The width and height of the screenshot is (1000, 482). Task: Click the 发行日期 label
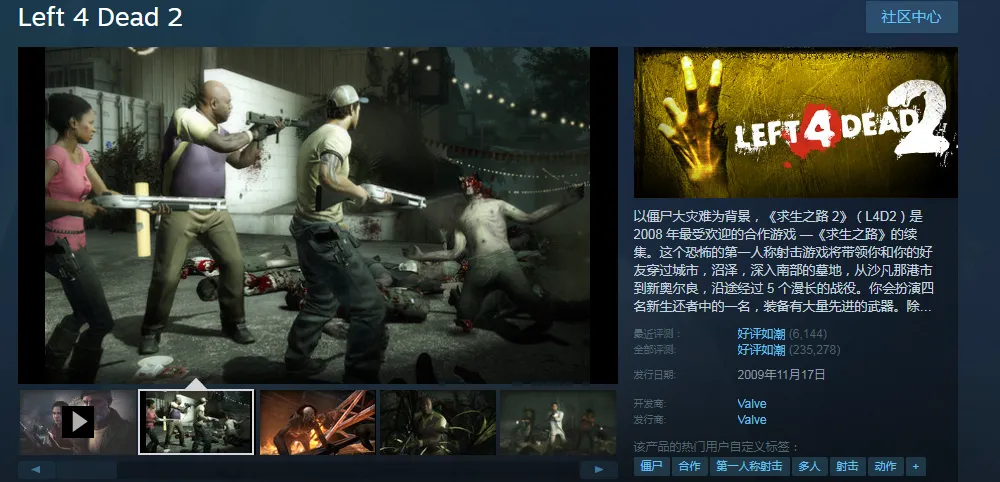point(653,375)
